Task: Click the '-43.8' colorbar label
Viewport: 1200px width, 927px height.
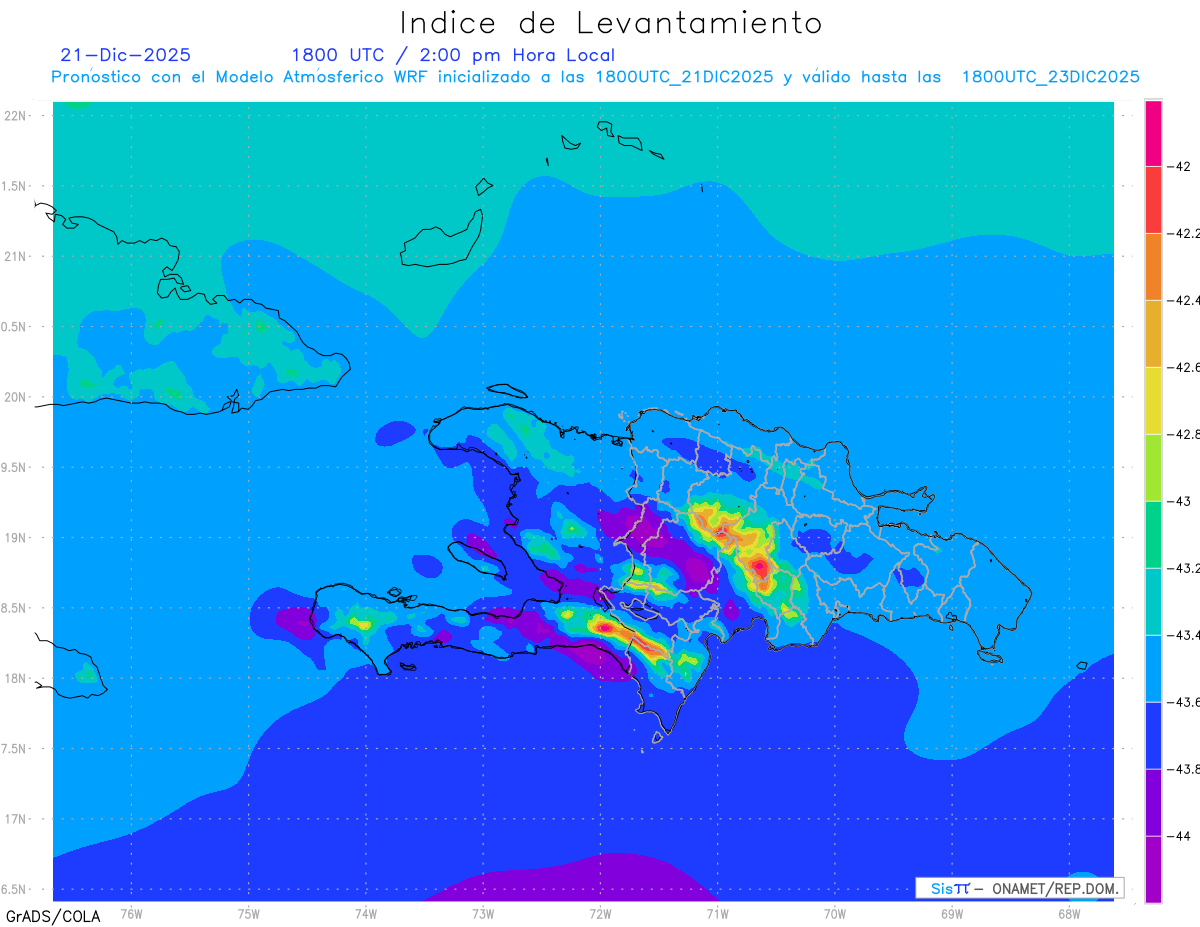Action: [x=1184, y=769]
